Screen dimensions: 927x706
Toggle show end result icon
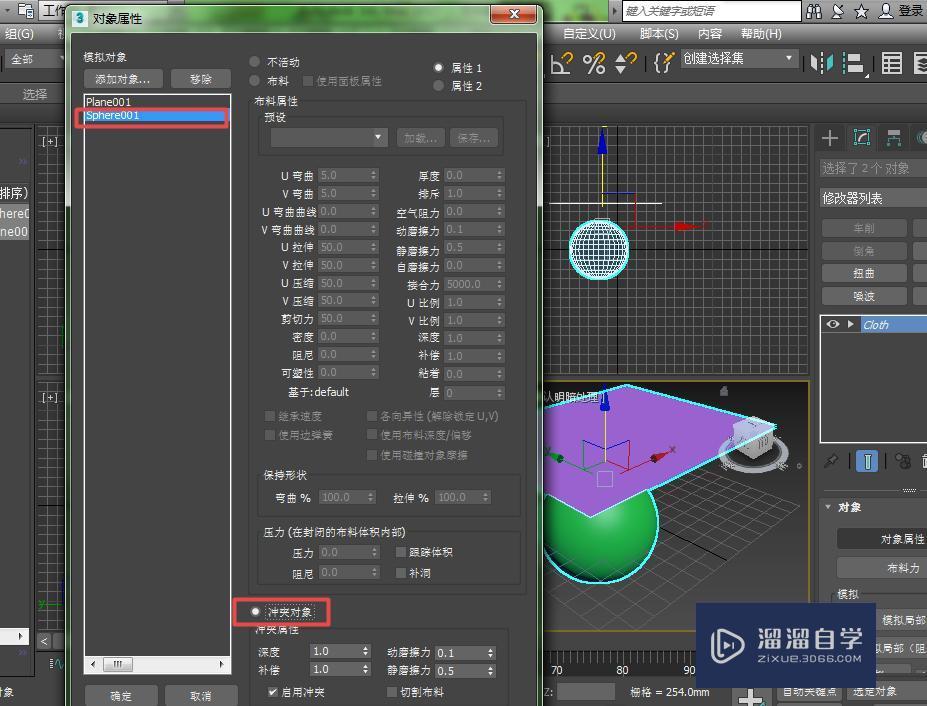click(x=867, y=461)
